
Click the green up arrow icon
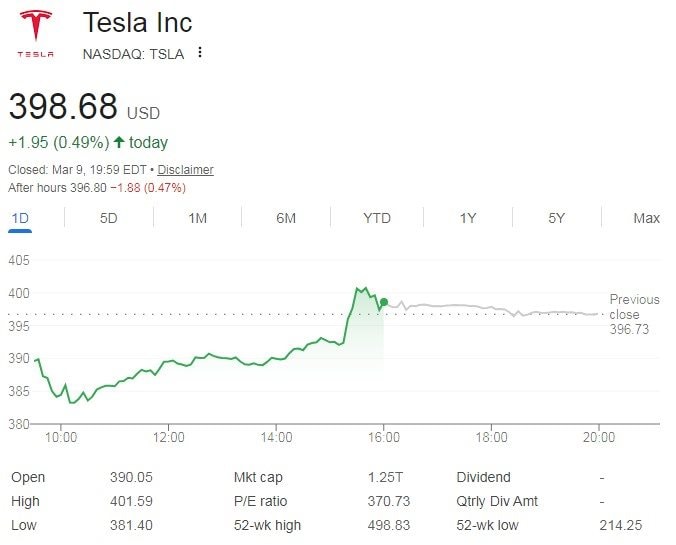[x=120, y=142]
